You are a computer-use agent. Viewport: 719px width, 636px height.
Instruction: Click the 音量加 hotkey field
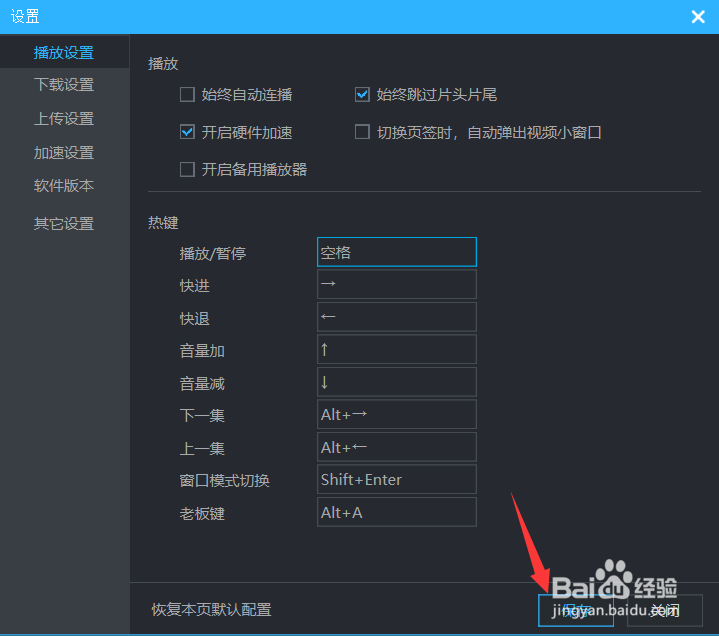(397, 349)
